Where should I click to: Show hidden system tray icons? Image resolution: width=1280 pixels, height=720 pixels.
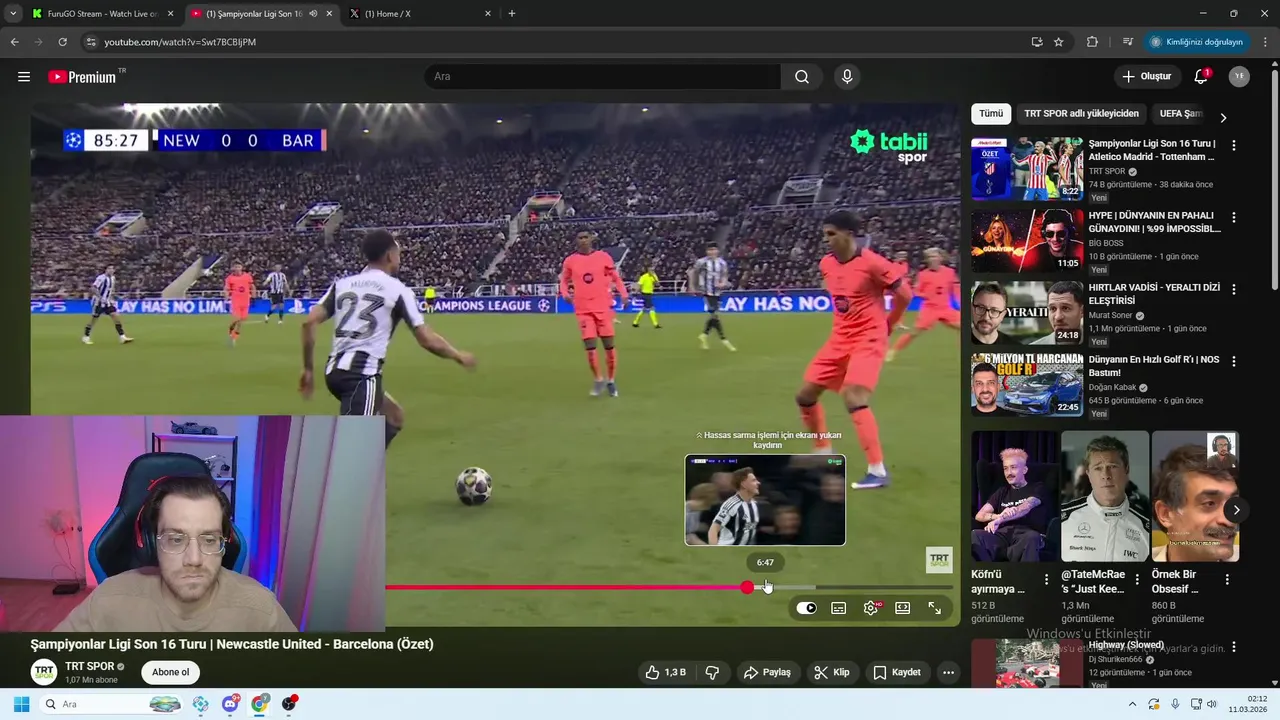click(x=1133, y=704)
